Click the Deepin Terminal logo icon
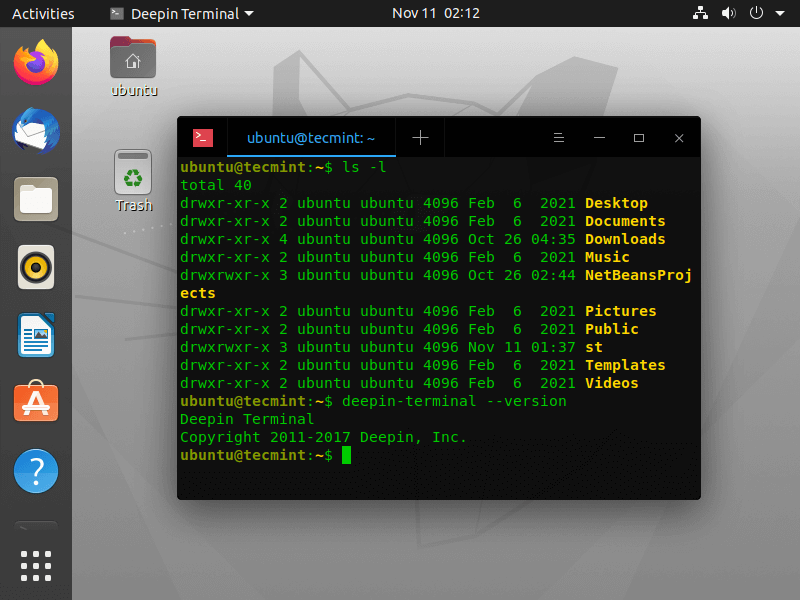800x600 pixels. click(x=203, y=138)
